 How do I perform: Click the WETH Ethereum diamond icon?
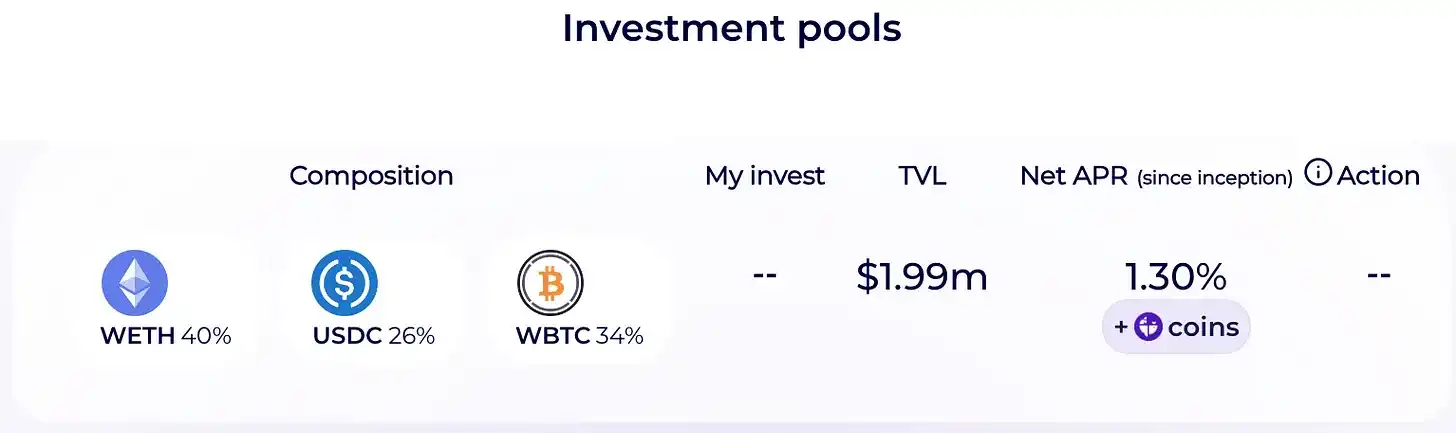135,283
